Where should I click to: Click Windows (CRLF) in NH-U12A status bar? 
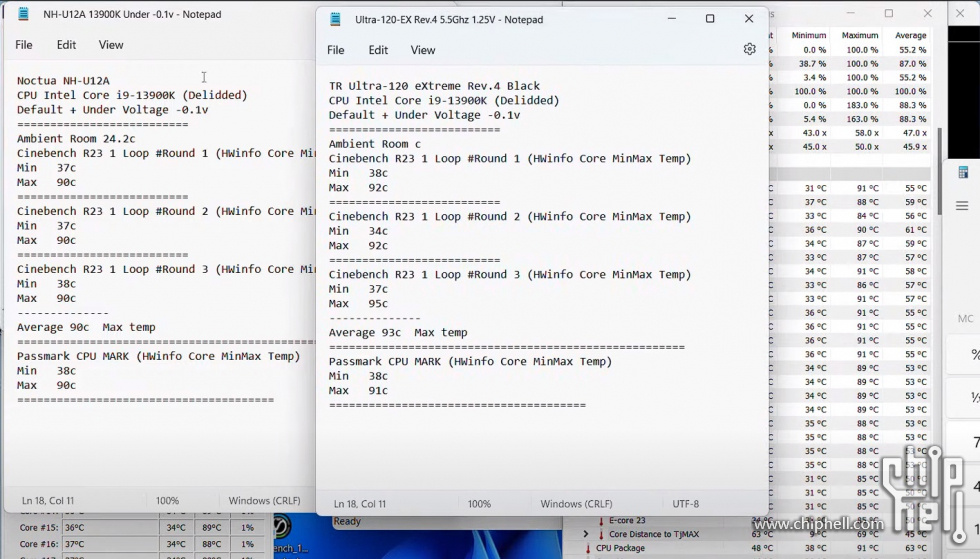click(x=264, y=501)
